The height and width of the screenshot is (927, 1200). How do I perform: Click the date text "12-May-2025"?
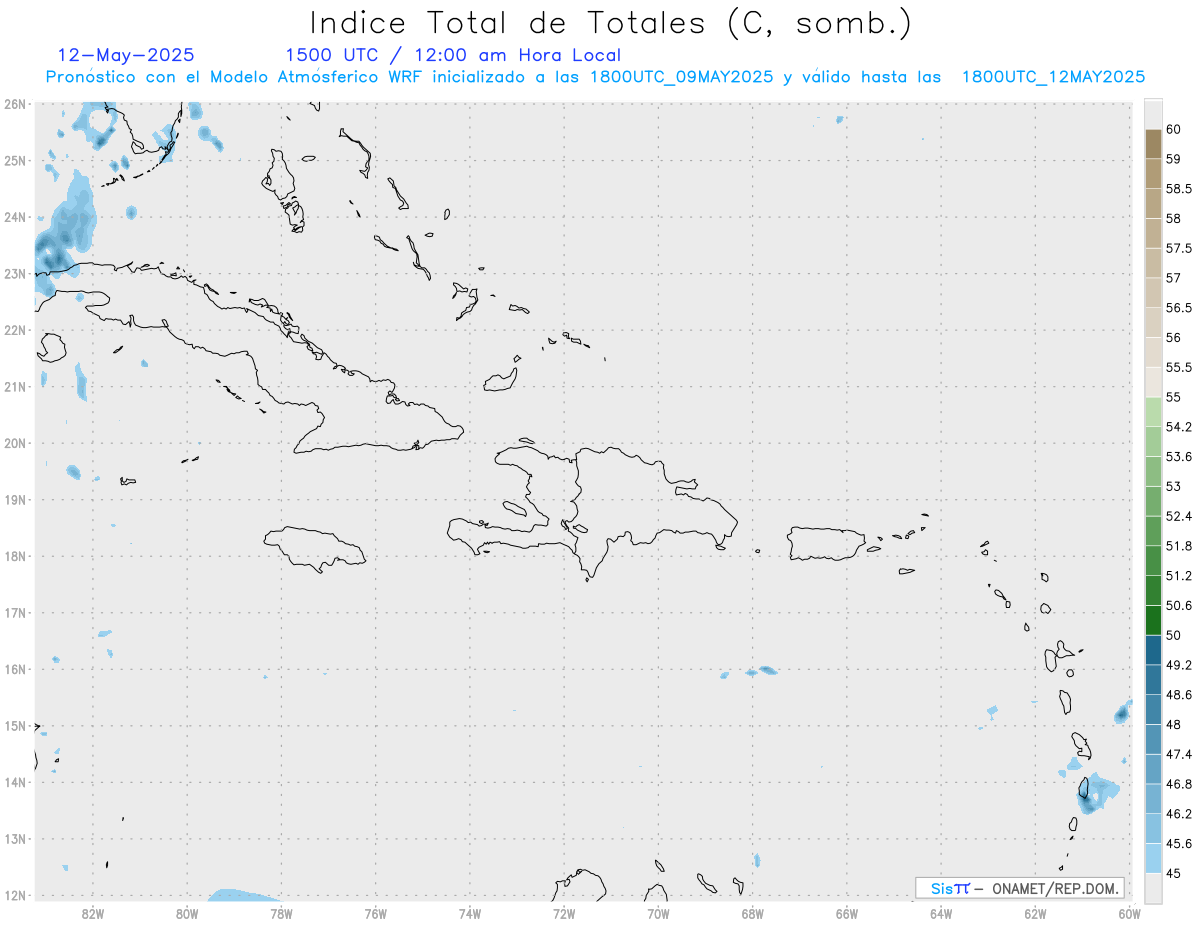click(126, 55)
